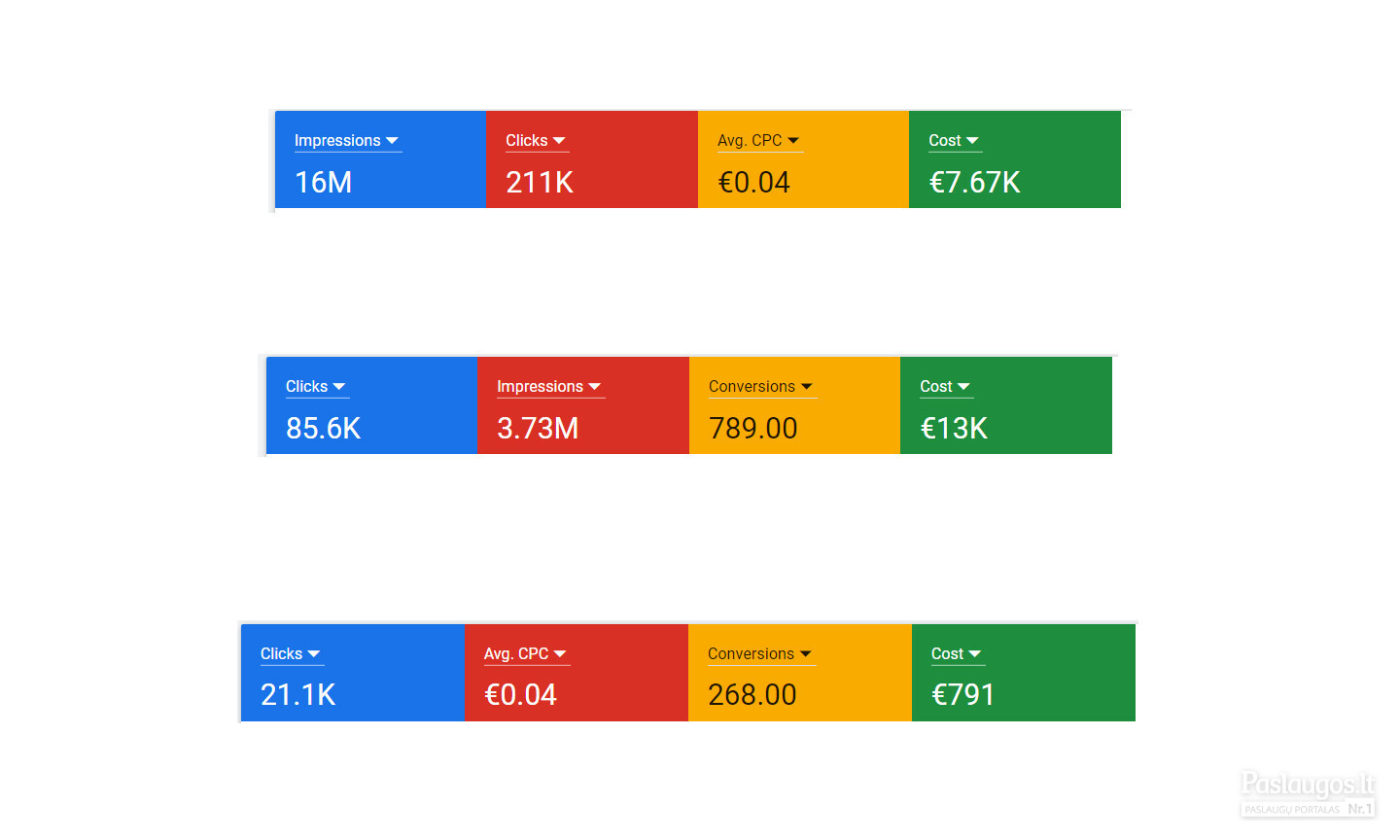Expand the Cost dropdown above €791
Image resolution: width=1400 pixels, height=840 pixels.
click(958, 654)
